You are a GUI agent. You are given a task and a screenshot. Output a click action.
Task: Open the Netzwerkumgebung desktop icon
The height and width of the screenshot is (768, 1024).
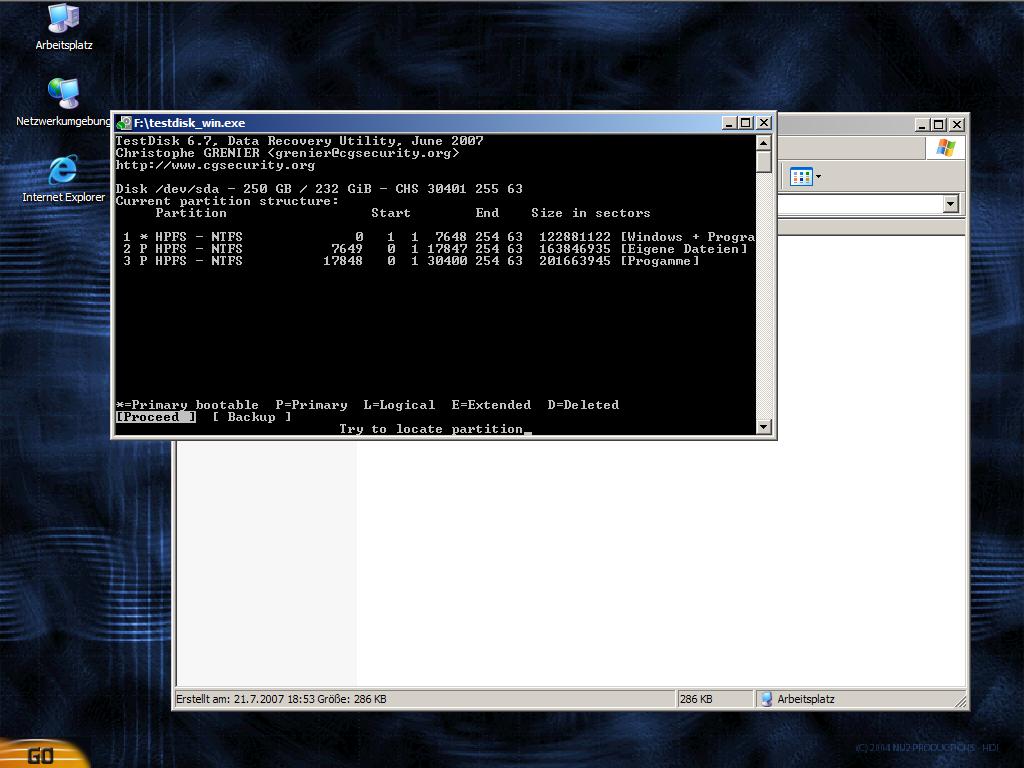point(63,103)
